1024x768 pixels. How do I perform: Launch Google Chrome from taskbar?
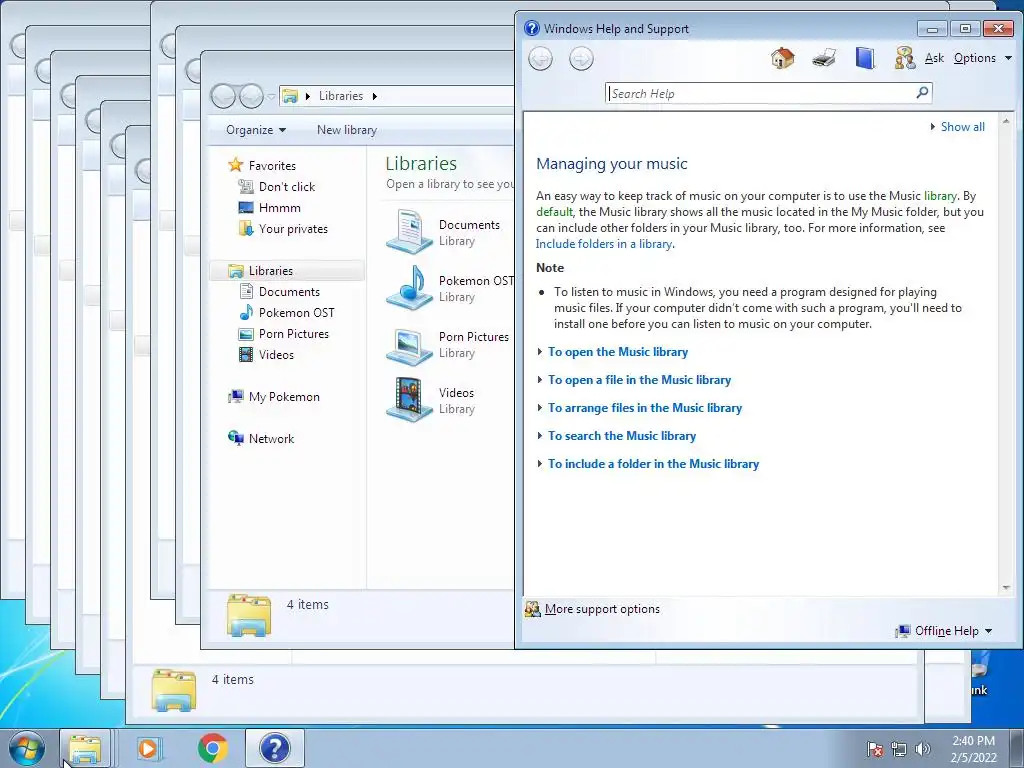point(213,748)
